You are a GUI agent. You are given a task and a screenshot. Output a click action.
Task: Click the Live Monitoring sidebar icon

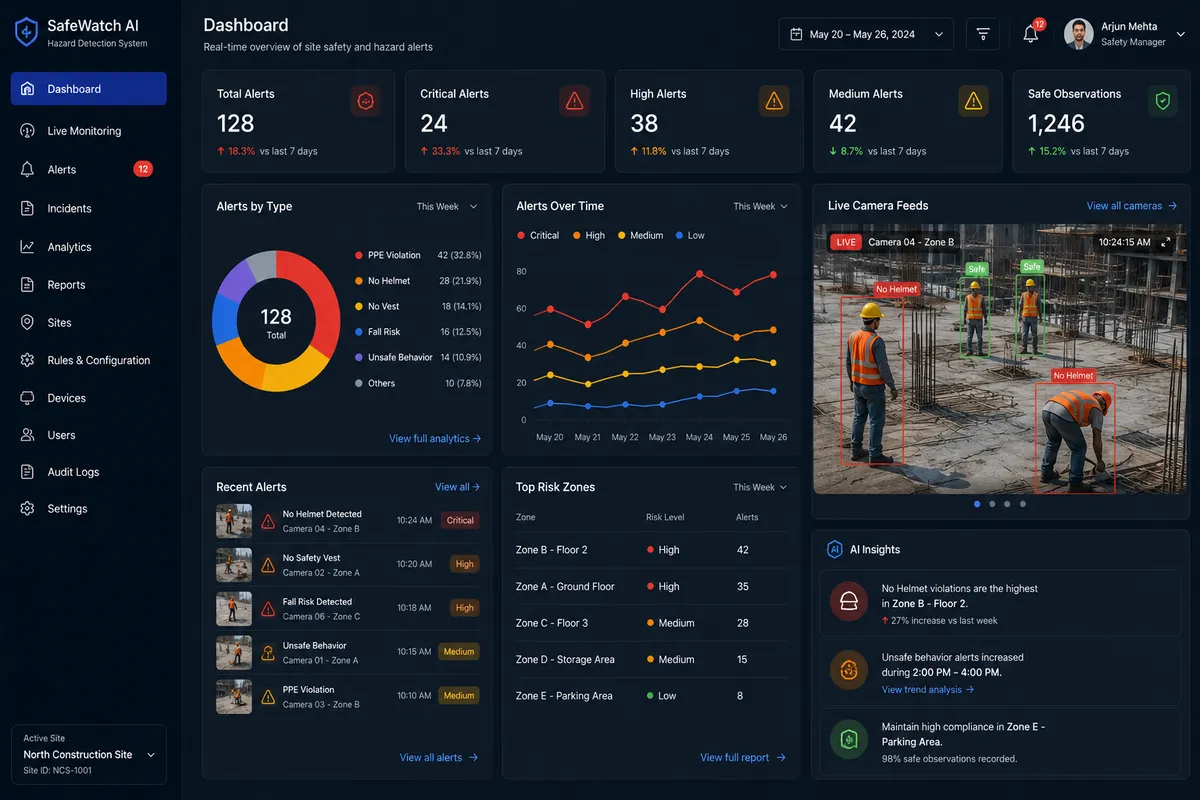(x=28, y=131)
